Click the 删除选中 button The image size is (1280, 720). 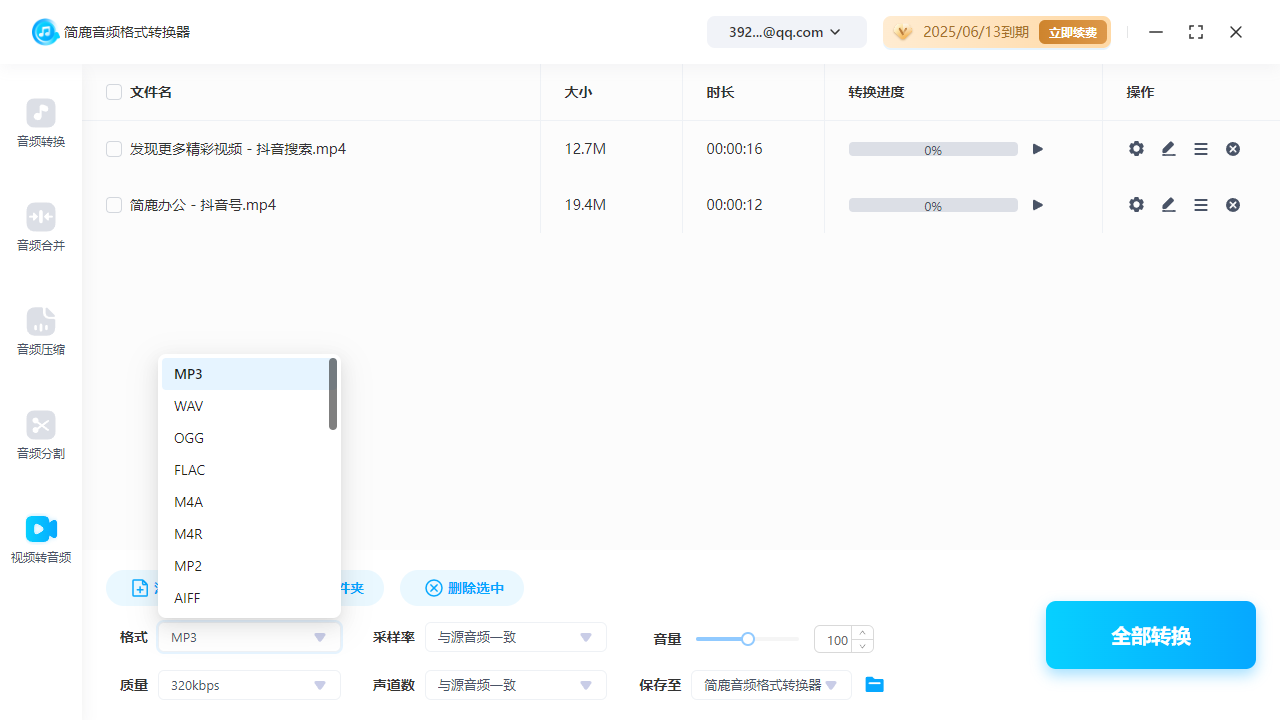click(461, 588)
